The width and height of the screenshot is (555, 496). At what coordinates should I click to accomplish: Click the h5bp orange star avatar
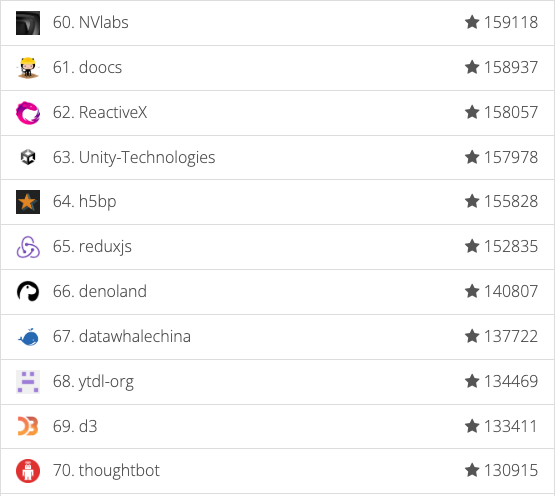pyautogui.click(x=28, y=202)
